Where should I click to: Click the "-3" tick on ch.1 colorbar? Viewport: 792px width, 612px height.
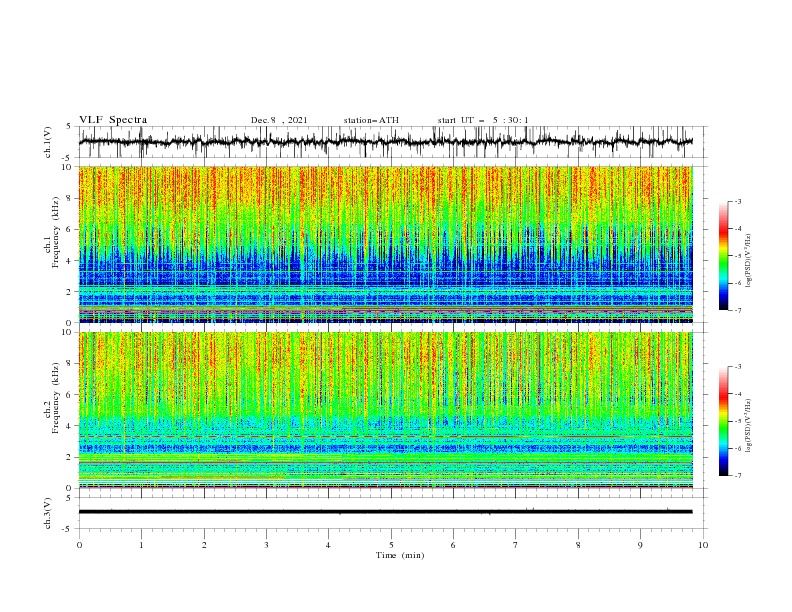[x=738, y=202]
